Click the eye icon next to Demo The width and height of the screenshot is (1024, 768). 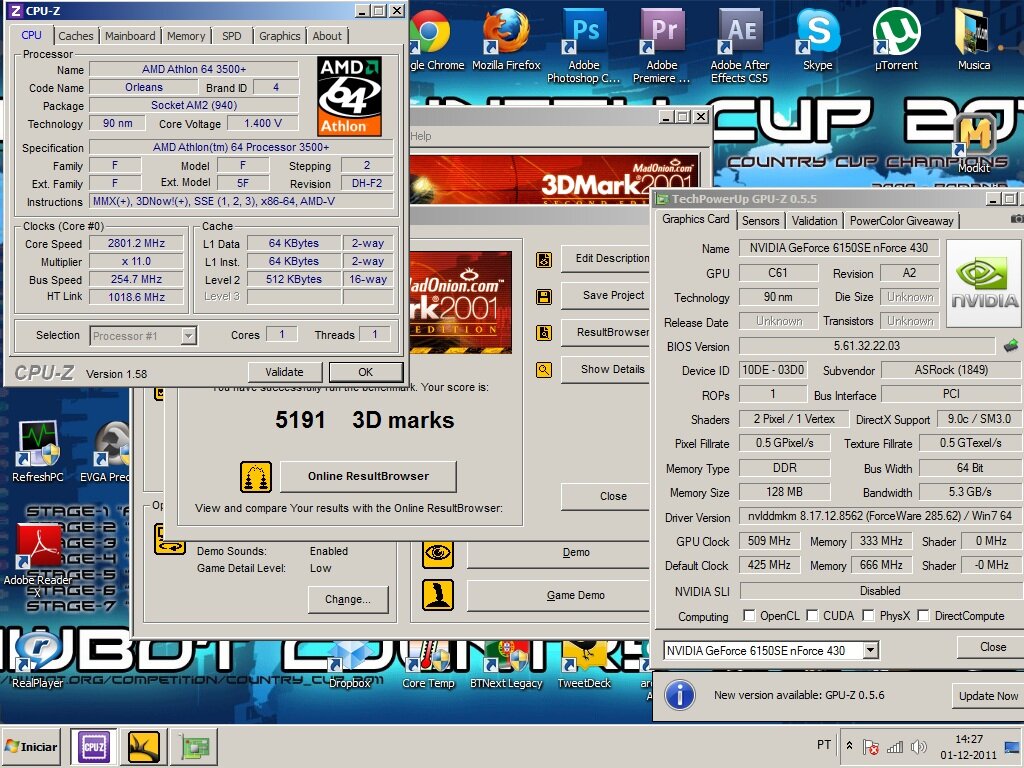(x=437, y=553)
